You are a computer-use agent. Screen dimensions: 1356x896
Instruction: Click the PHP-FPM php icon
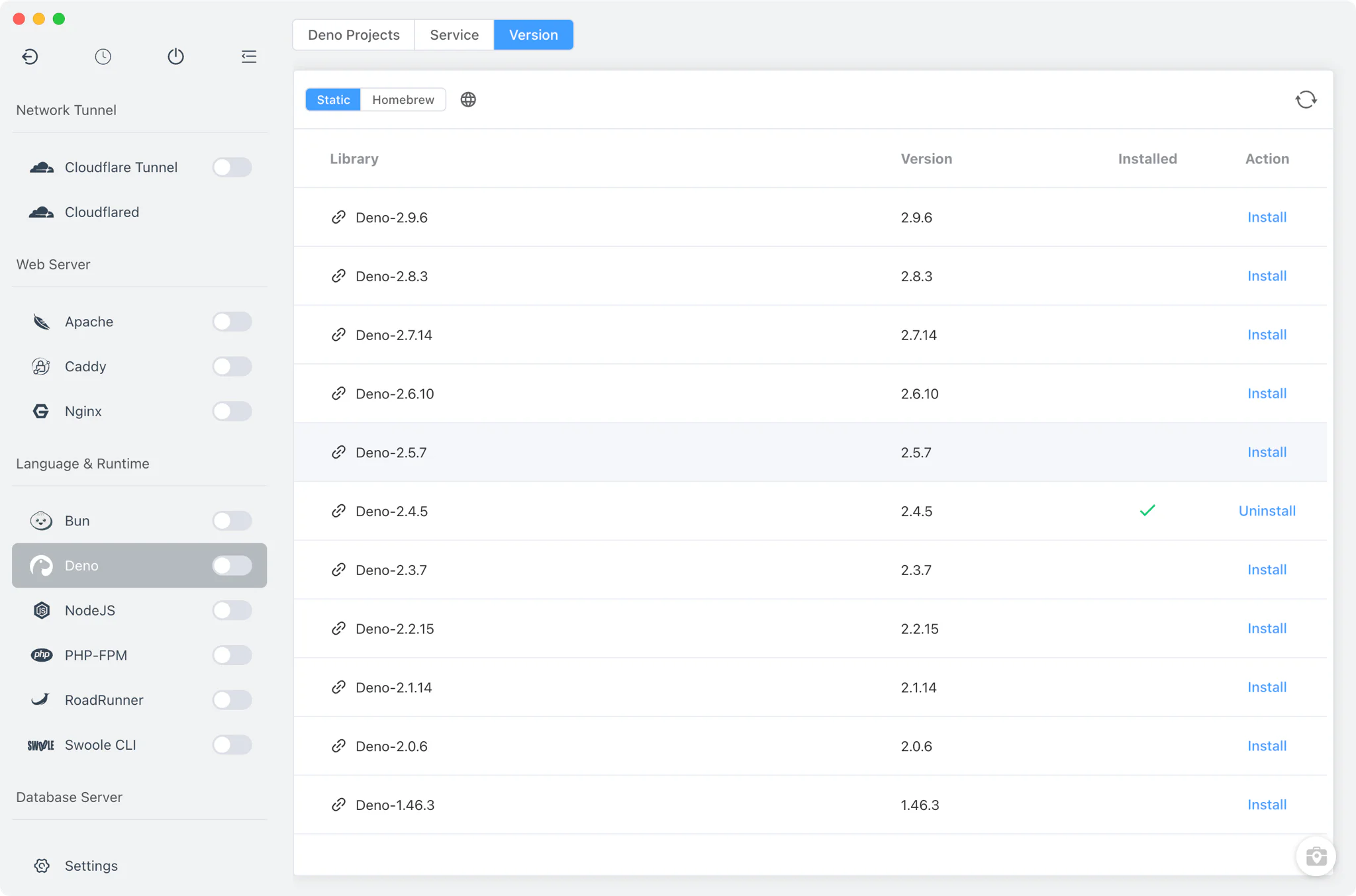pos(42,655)
